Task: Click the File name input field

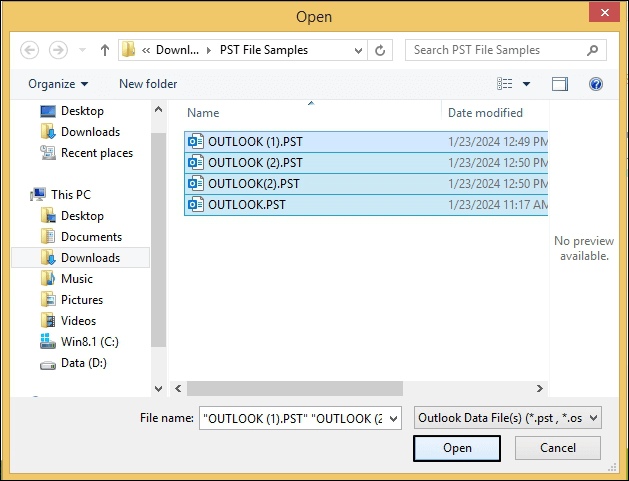Action: (x=293, y=418)
